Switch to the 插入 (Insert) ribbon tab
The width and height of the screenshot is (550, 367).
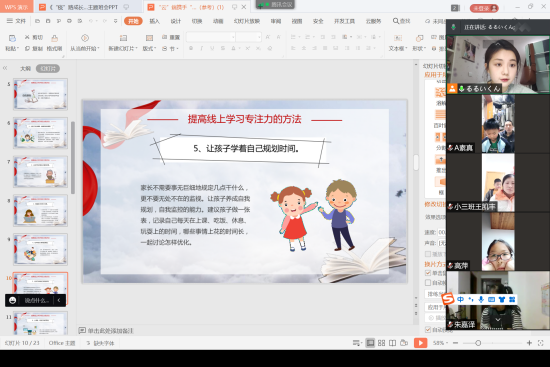(154, 21)
